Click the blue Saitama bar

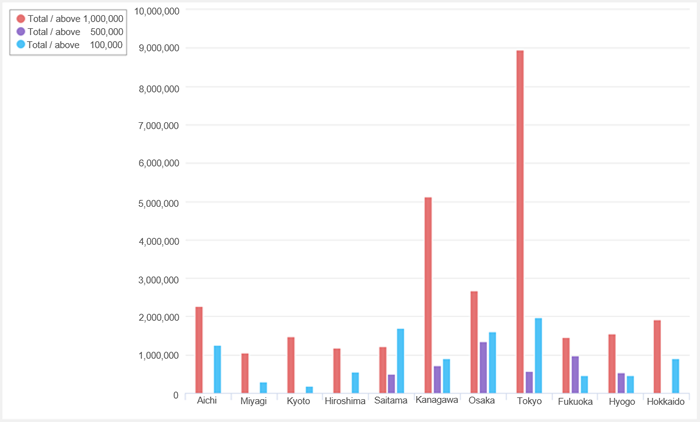[401, 361]
